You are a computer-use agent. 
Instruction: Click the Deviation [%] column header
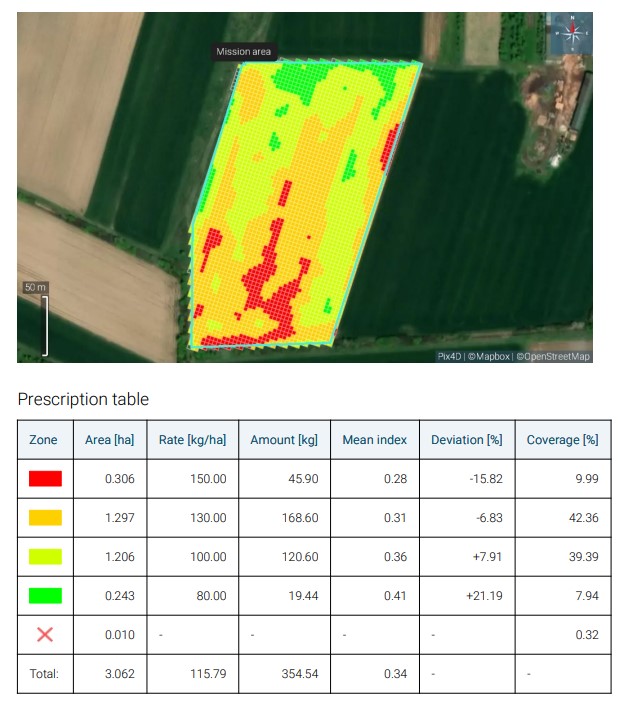click(465, 440)
